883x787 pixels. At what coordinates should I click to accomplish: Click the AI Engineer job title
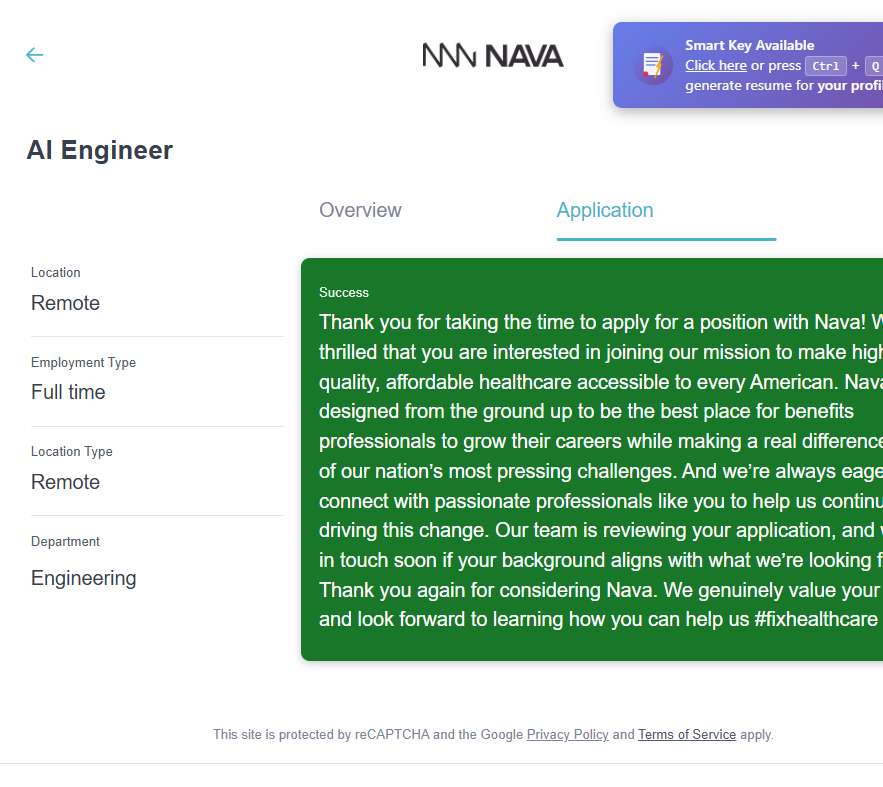click(x=100, y=150)
